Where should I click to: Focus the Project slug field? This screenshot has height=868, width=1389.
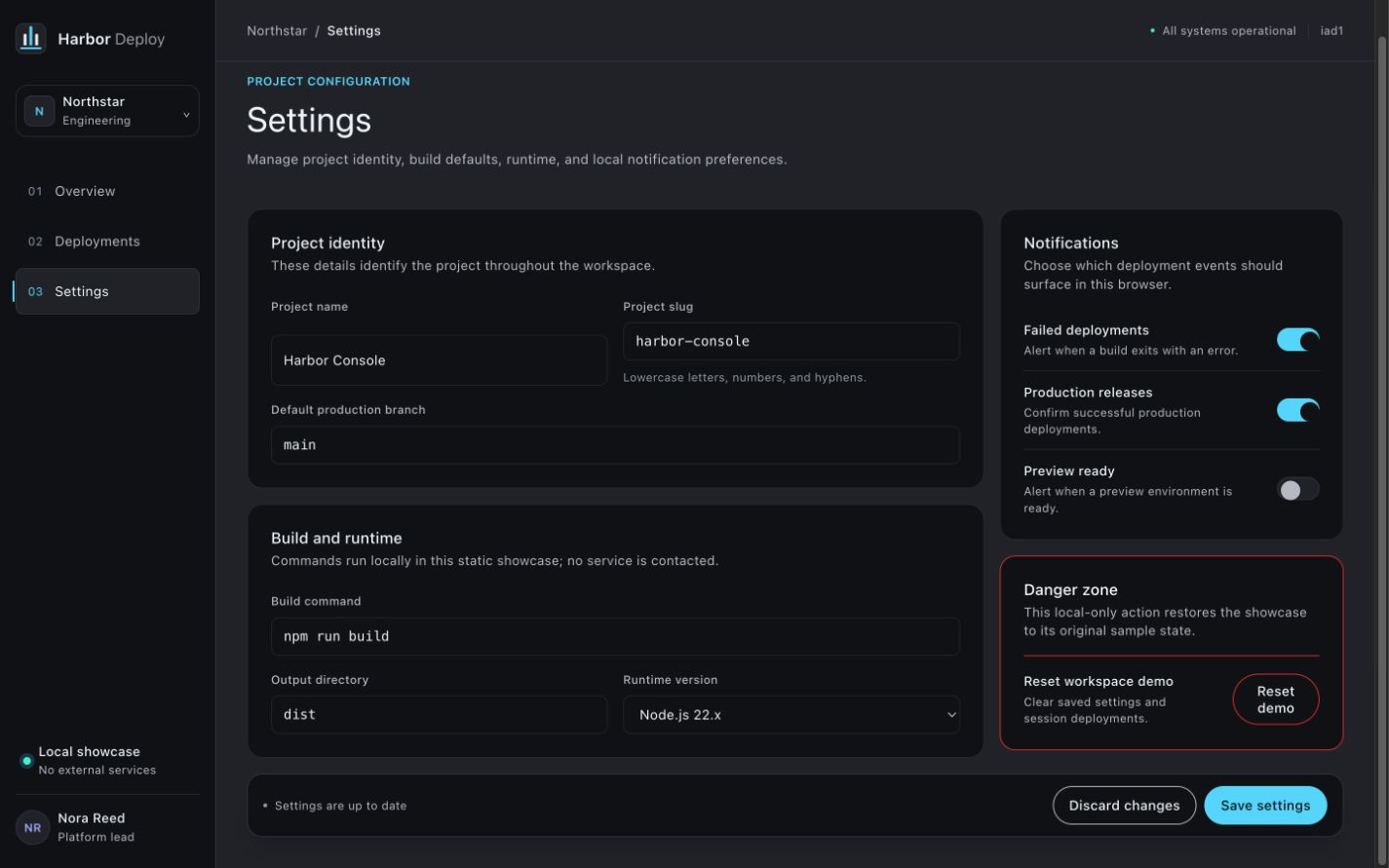click(x=791, y=341)
